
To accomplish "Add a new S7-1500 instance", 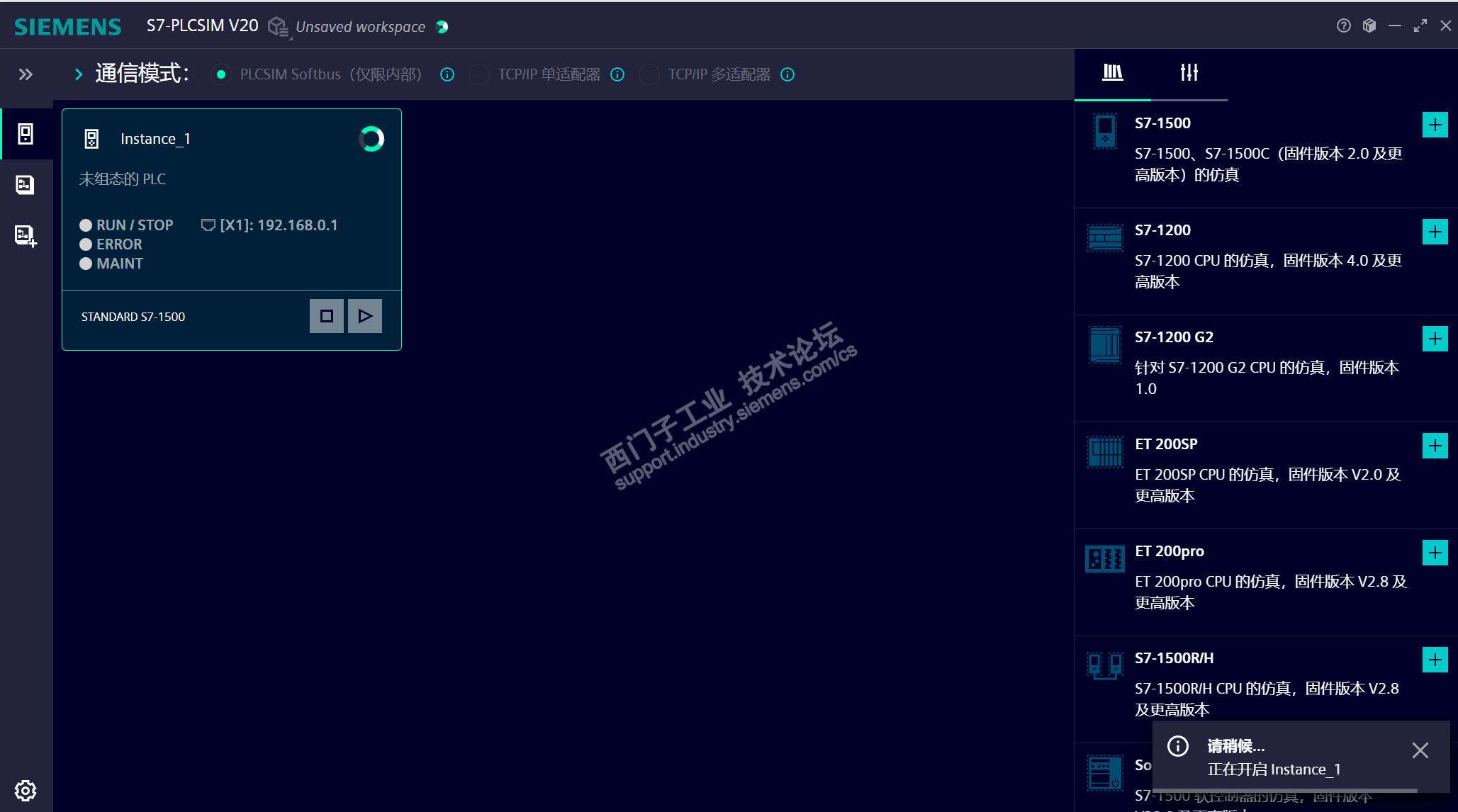I will pyautogui.click(x=1435, y=125).
